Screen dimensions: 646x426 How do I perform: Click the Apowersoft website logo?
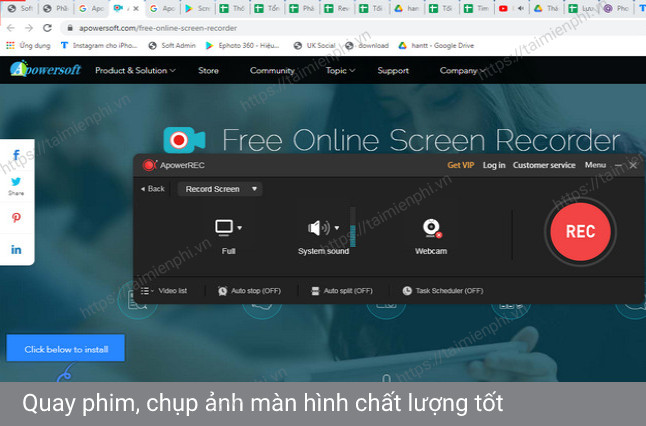[x=45, y=69]
